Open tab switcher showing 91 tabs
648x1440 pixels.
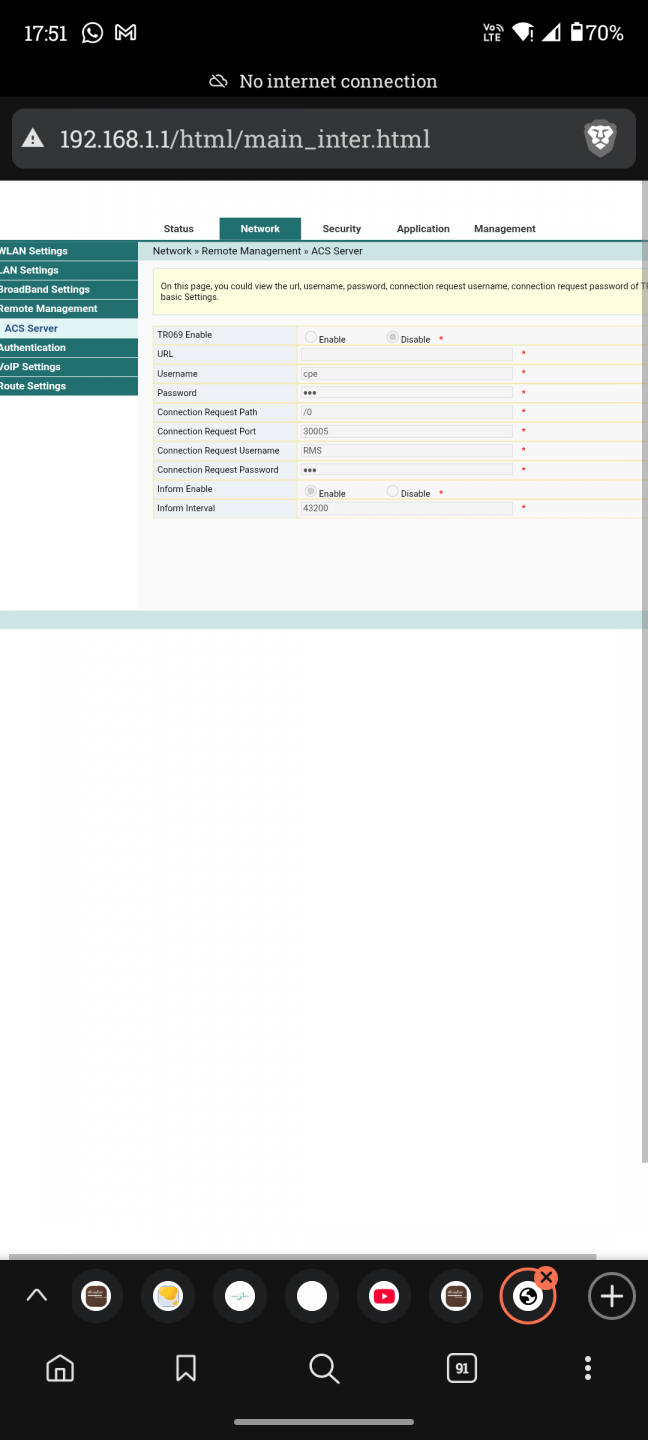[461, 1368]
